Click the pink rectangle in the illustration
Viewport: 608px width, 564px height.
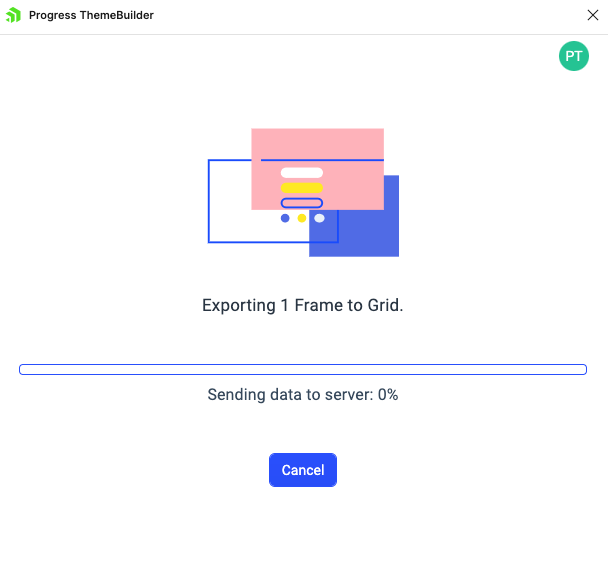tap(318, 144)
